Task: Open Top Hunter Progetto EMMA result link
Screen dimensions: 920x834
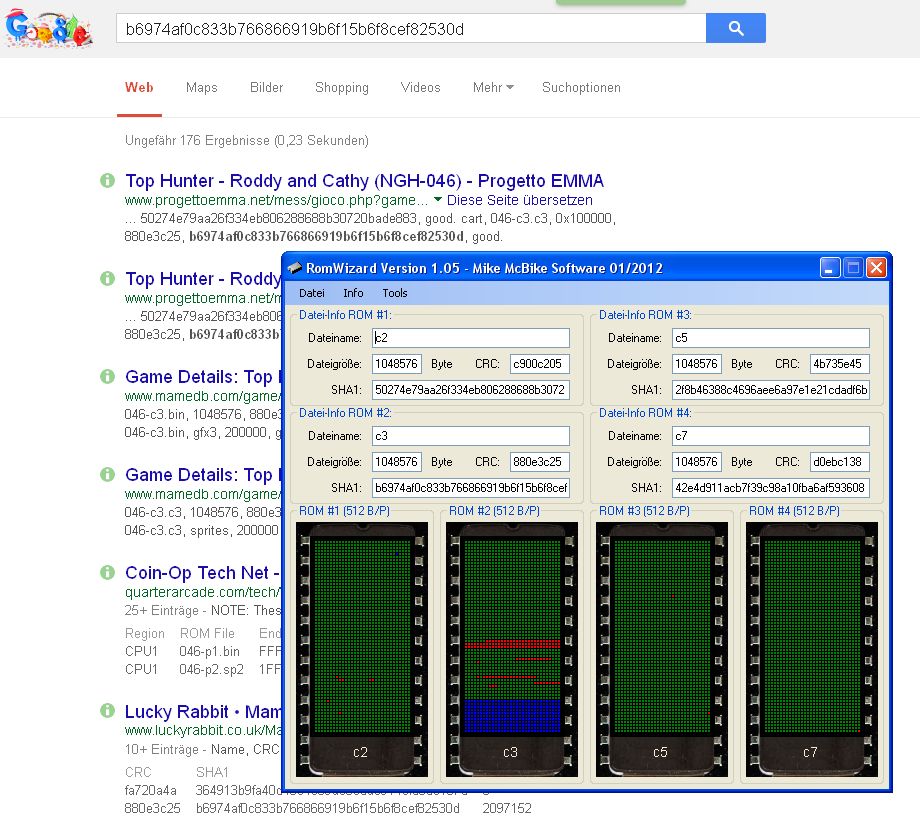Action: pos(364,181)
